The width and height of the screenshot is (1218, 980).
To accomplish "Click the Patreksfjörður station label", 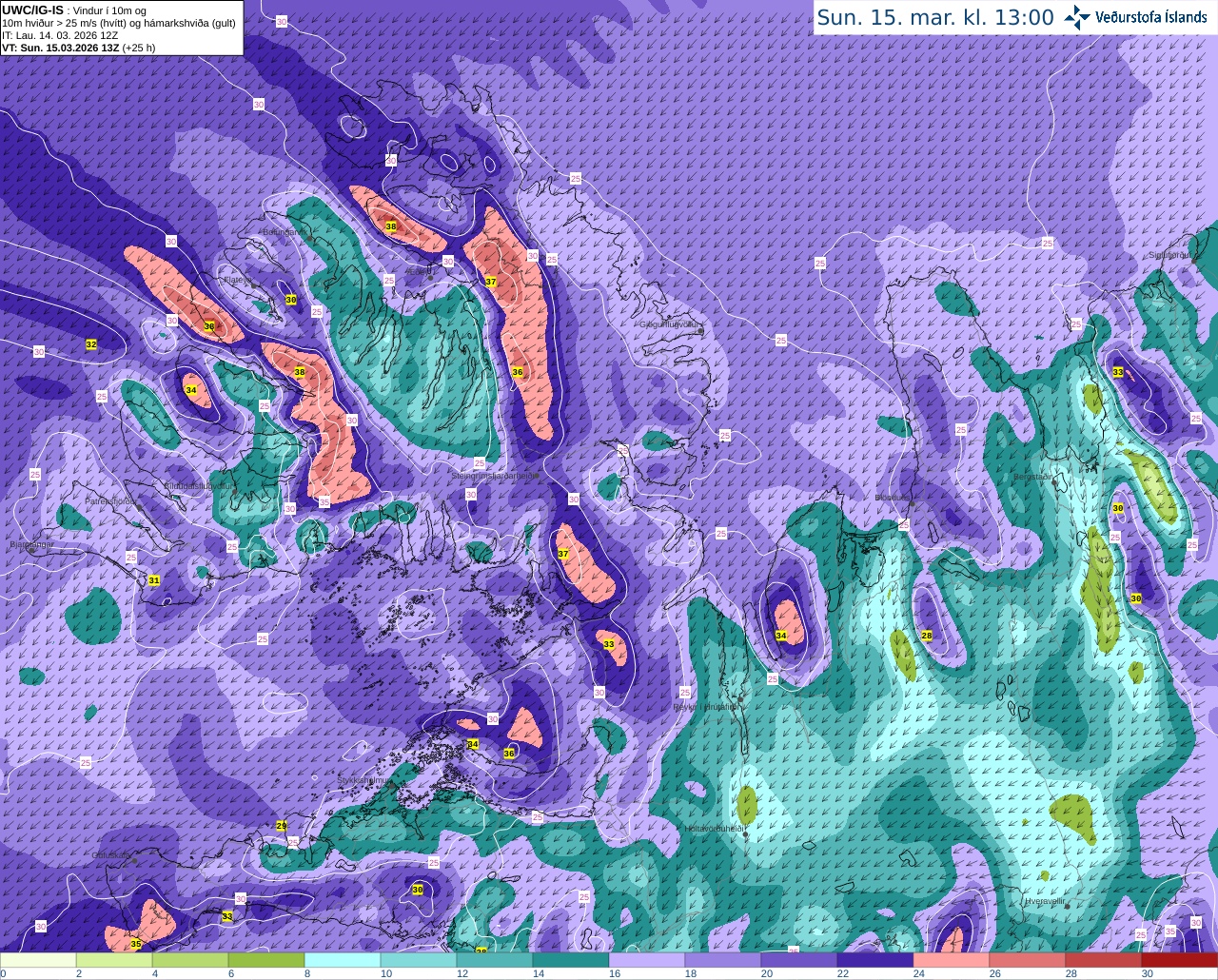I will [x=112, y=500].
